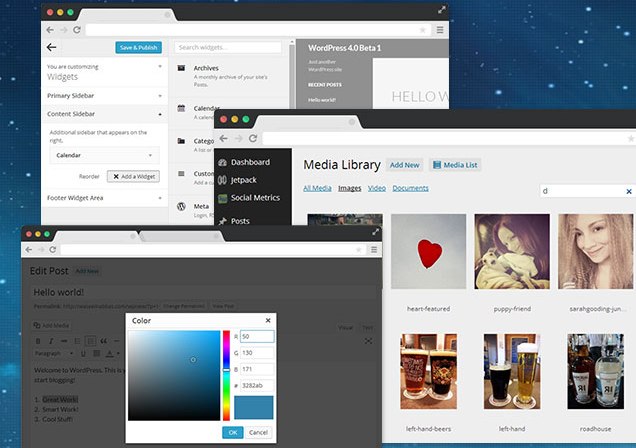Viewport: 636px width, 448px height.
Task: Switch to Media List view
Action: (455, 165)
